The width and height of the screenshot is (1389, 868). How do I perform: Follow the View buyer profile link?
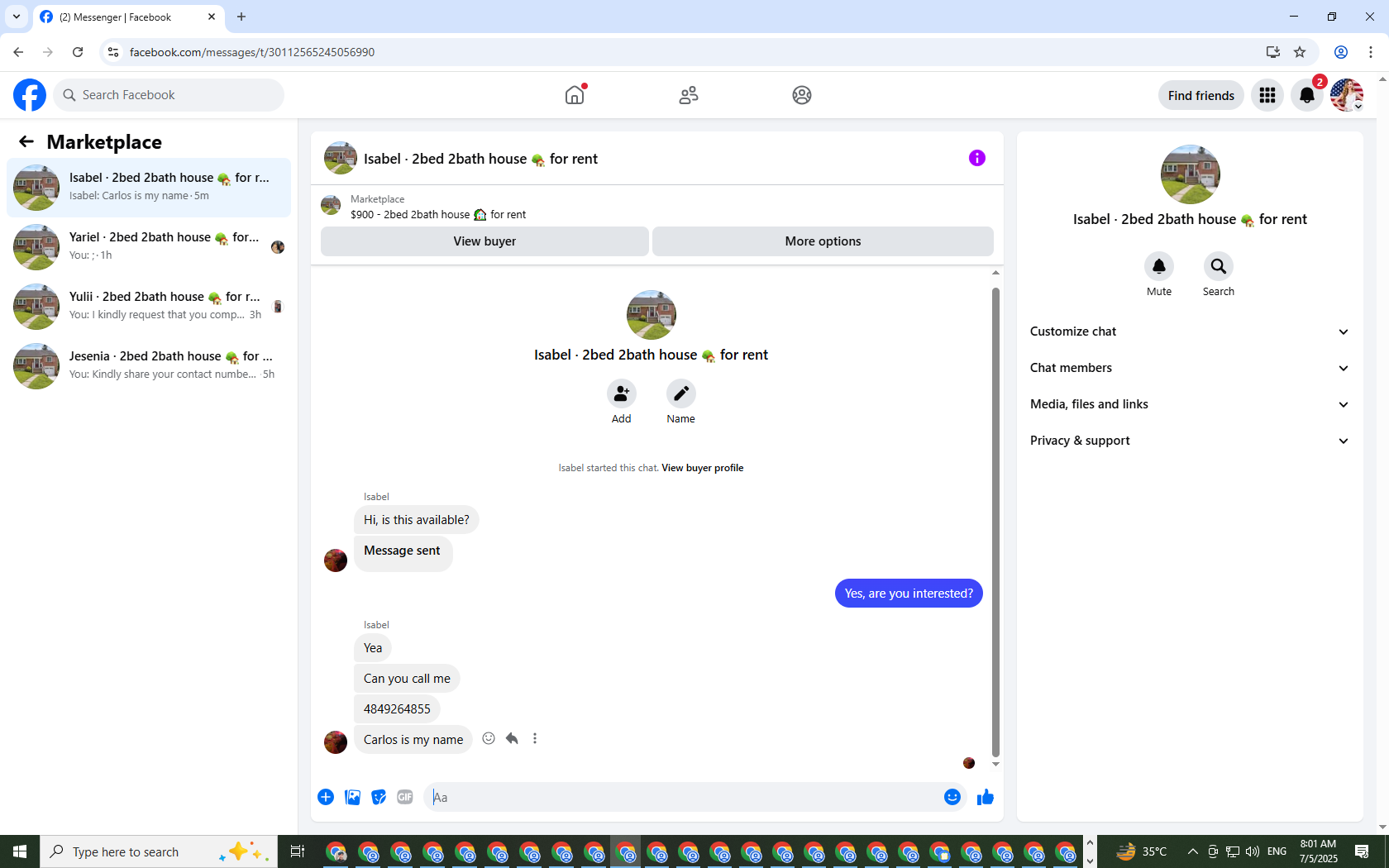tap(702, 468)
